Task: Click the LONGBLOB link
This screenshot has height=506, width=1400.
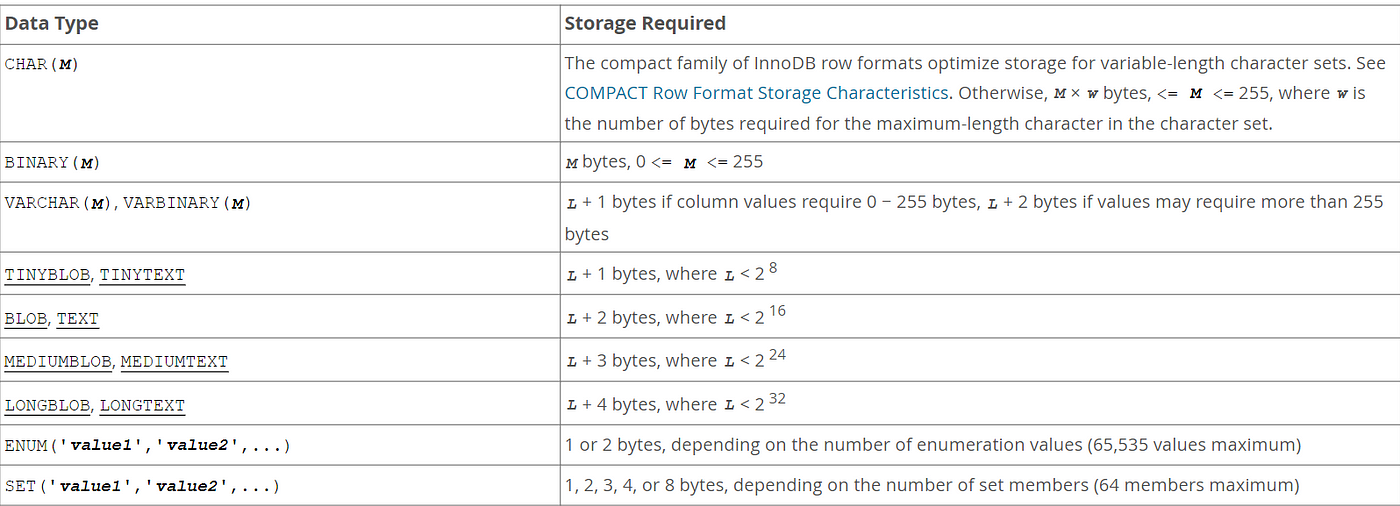Action: [47, 405]
